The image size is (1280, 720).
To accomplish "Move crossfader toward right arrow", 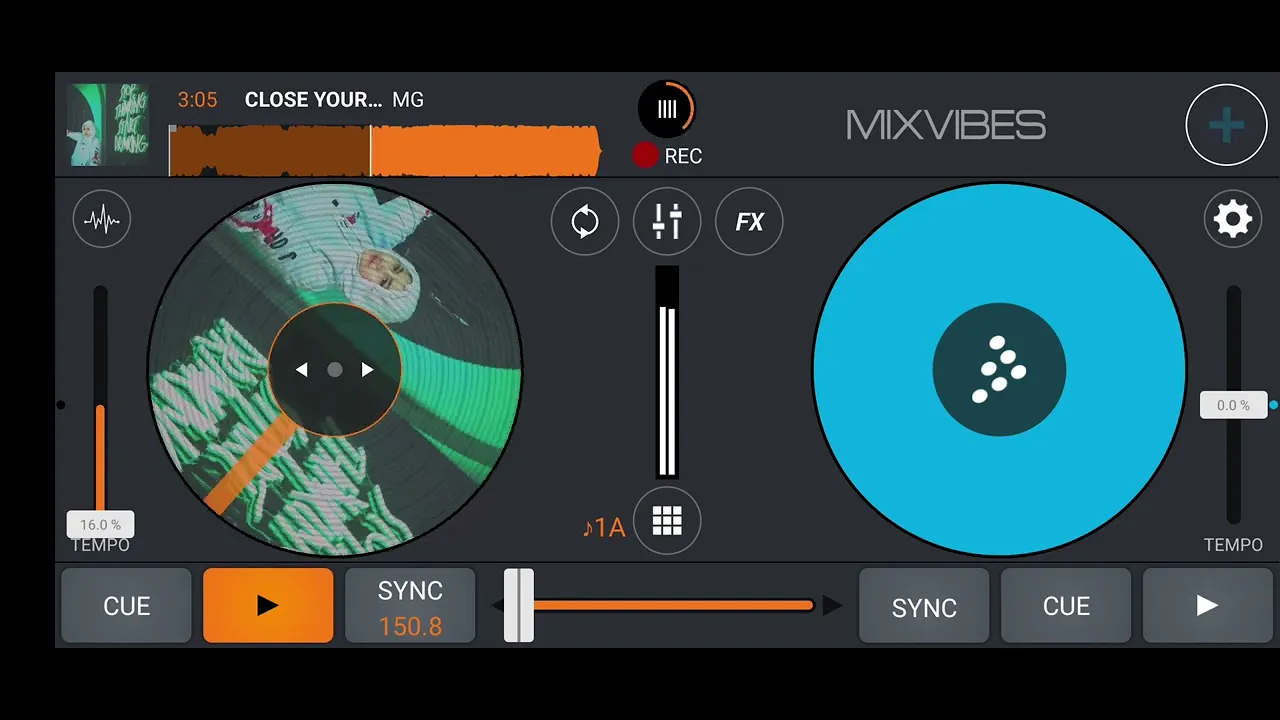I will (x=832, y=605).
